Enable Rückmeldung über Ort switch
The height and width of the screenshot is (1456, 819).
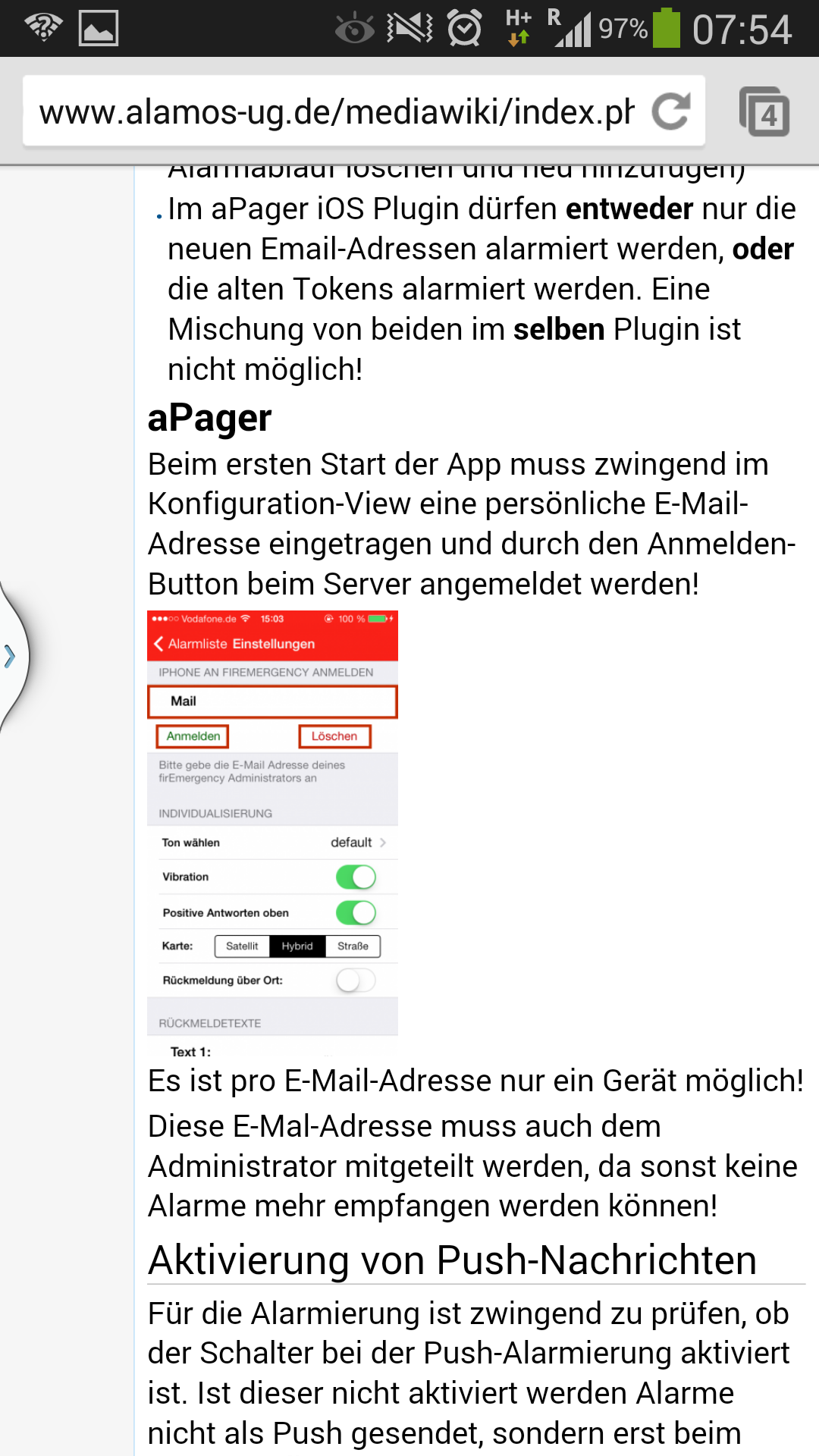pos(356,981)
